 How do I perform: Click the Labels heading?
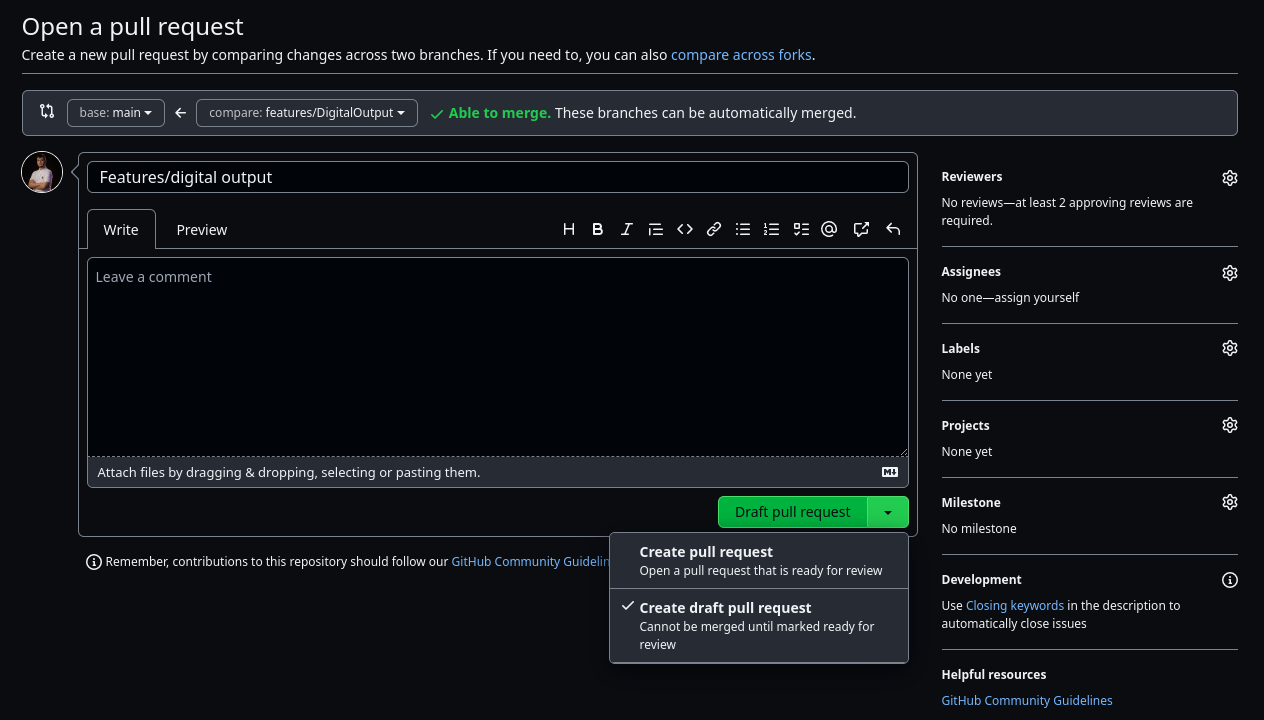[960, 348]
